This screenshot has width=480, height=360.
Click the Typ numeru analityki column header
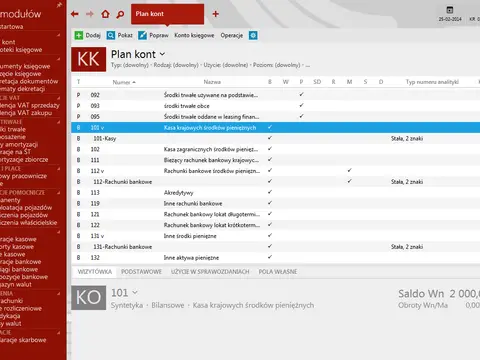tap(432, 82)
